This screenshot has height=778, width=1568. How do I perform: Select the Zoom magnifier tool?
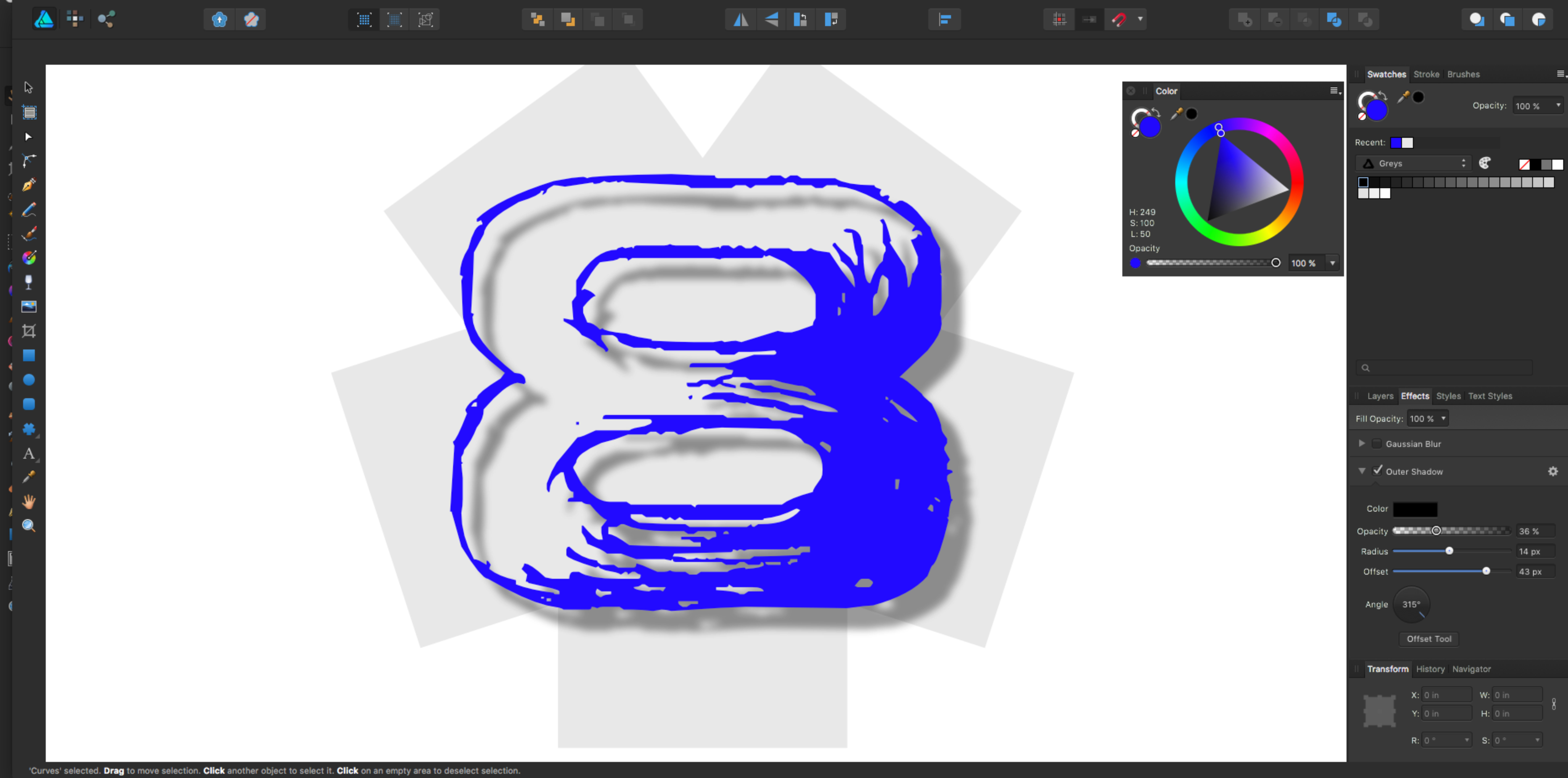pyautogui.click(x=29, y=526)
